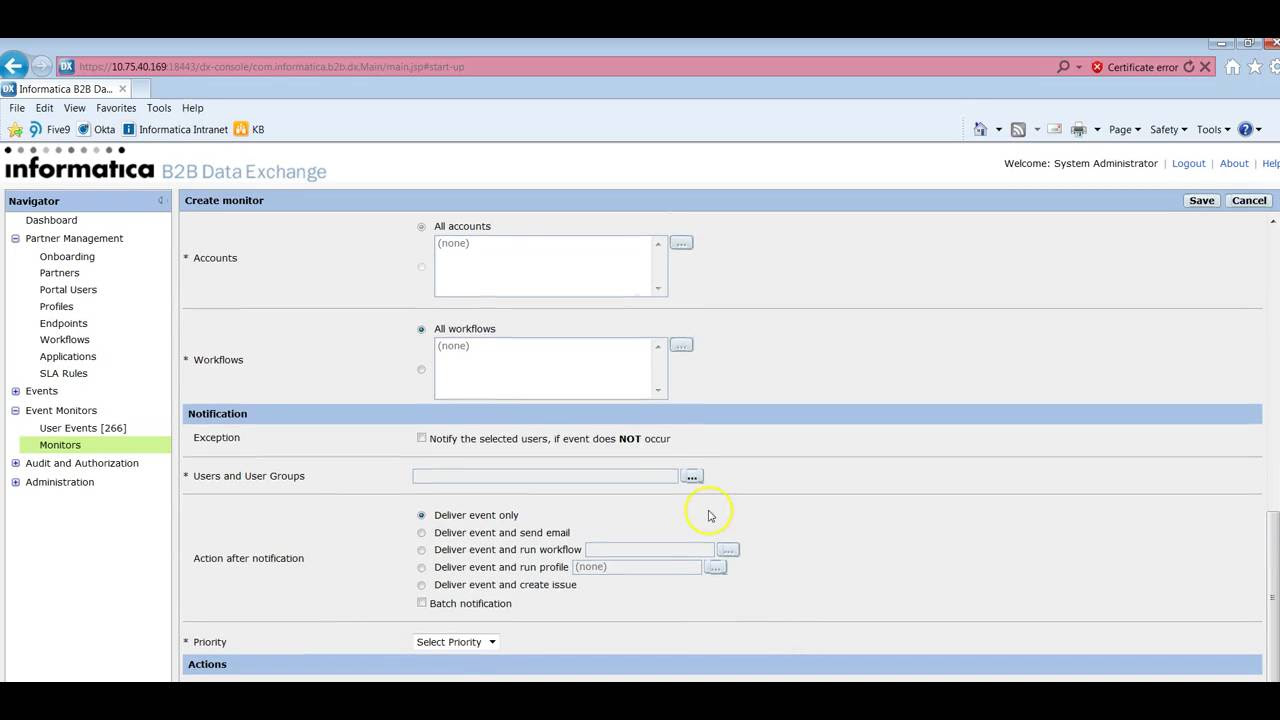Open Users and User Groups ... picker

[692, 476]
